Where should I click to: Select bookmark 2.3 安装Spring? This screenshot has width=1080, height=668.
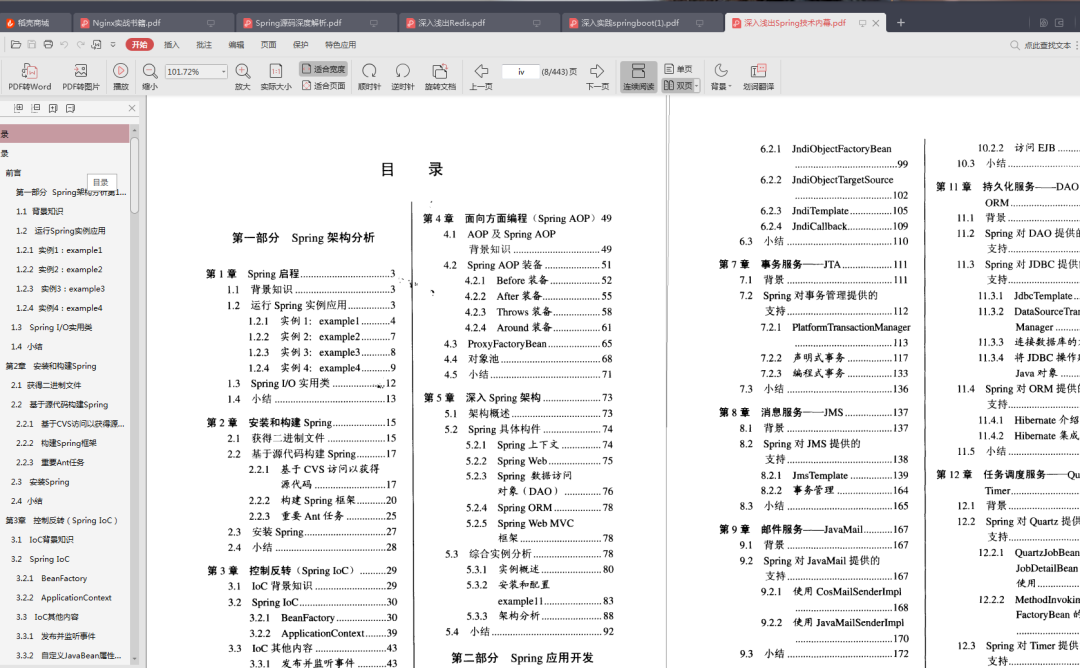(40, 482)
